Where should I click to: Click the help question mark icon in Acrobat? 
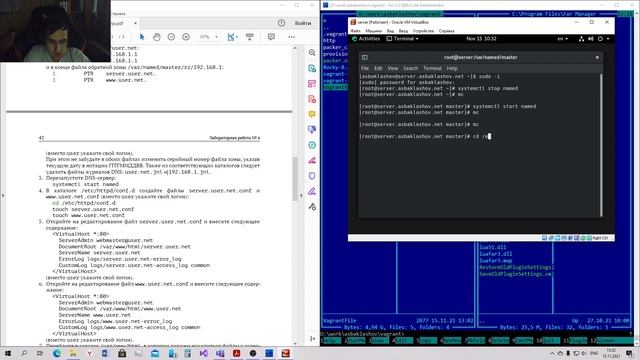coord(282,23)
